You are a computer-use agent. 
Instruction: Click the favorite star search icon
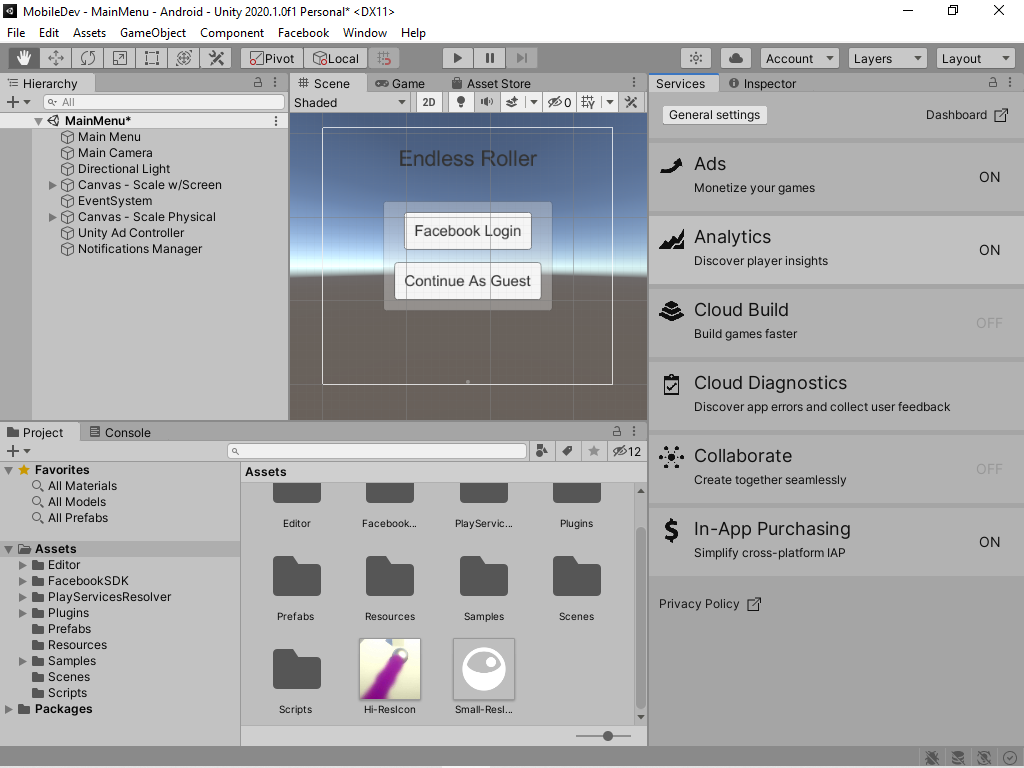click(x=594, y=451)
